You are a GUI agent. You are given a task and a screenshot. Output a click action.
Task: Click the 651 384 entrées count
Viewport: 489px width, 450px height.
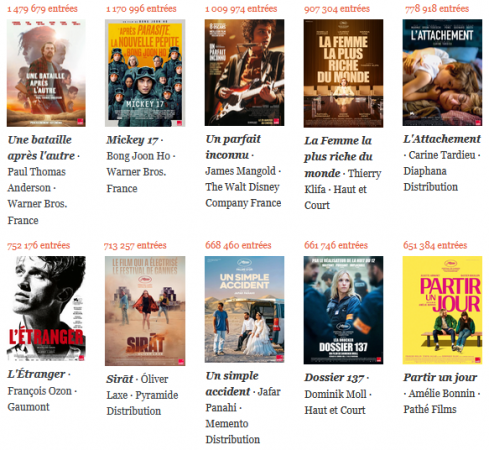(x=435, y=245)
